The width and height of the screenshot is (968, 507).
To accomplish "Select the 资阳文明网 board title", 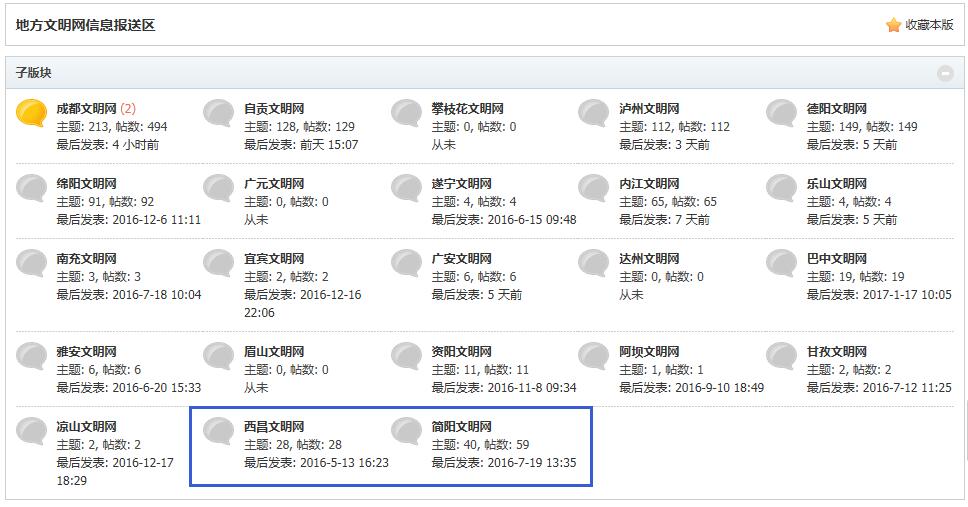I will pyautogui.click(x=462, y=351).
